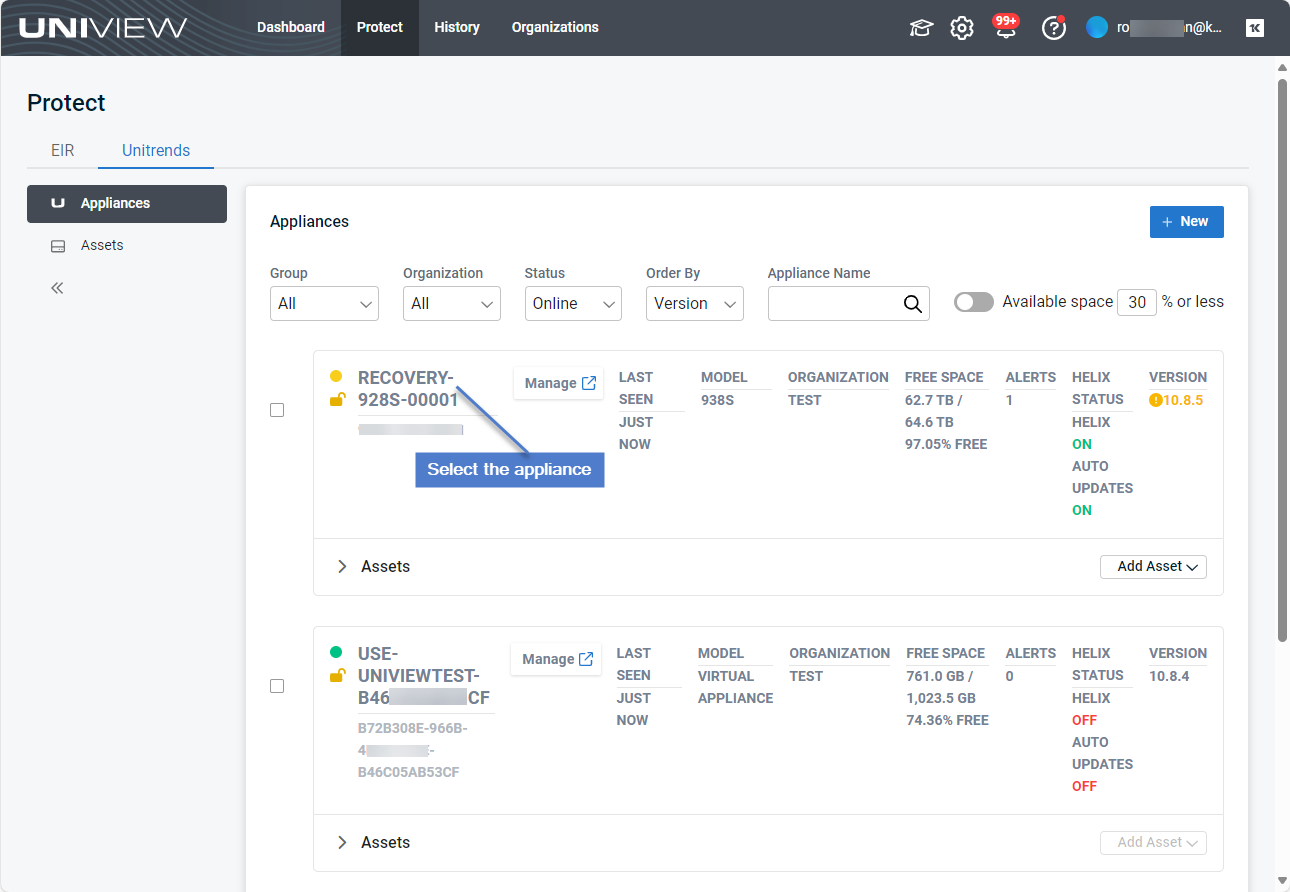Open the History menu
This screenshot has width=1290, height=892.
point(457,28)
